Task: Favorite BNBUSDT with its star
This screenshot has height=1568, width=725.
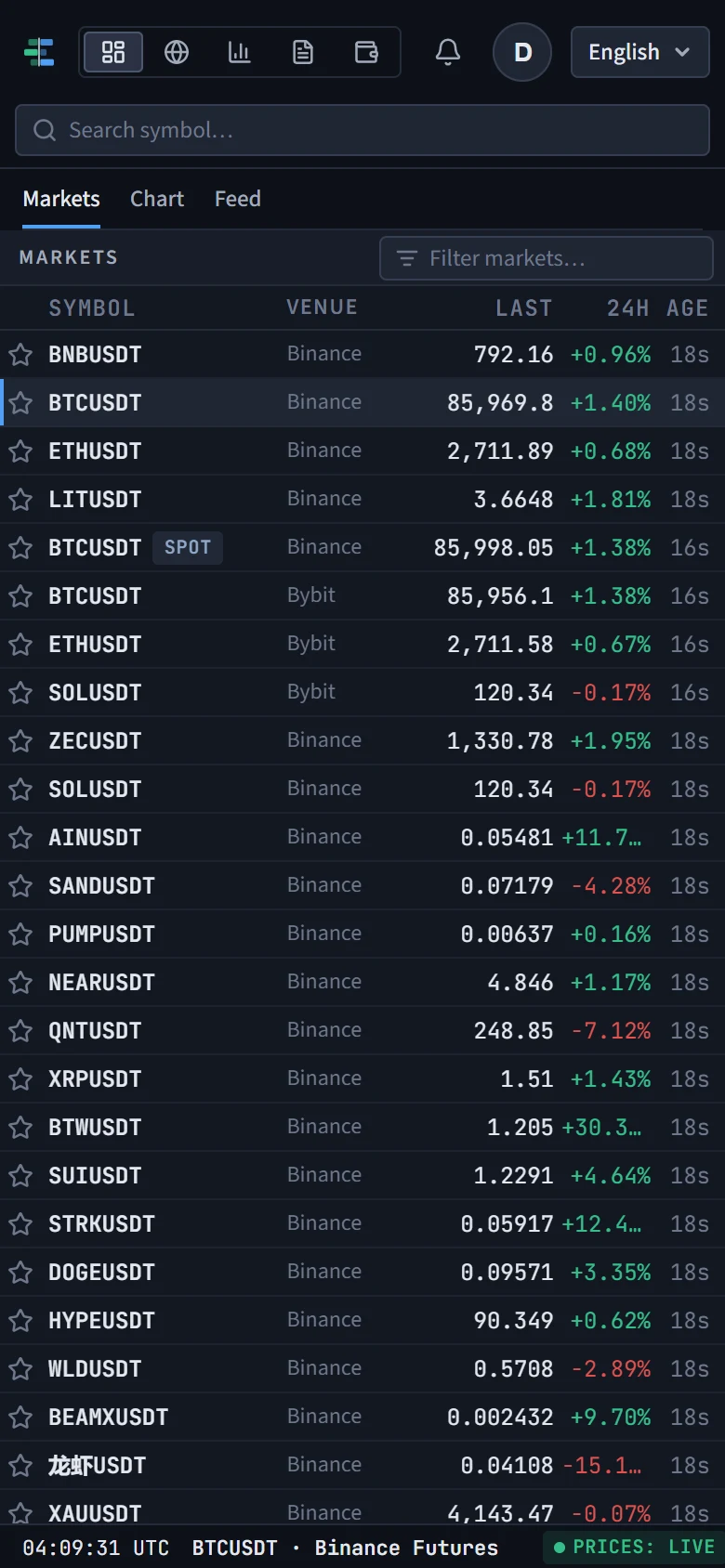Action: tap(20, 355)
